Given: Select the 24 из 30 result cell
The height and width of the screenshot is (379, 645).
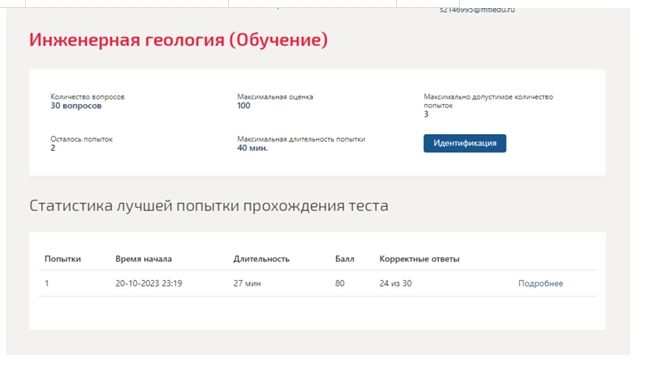Looking at the screenshot, I should pos(395,283).
